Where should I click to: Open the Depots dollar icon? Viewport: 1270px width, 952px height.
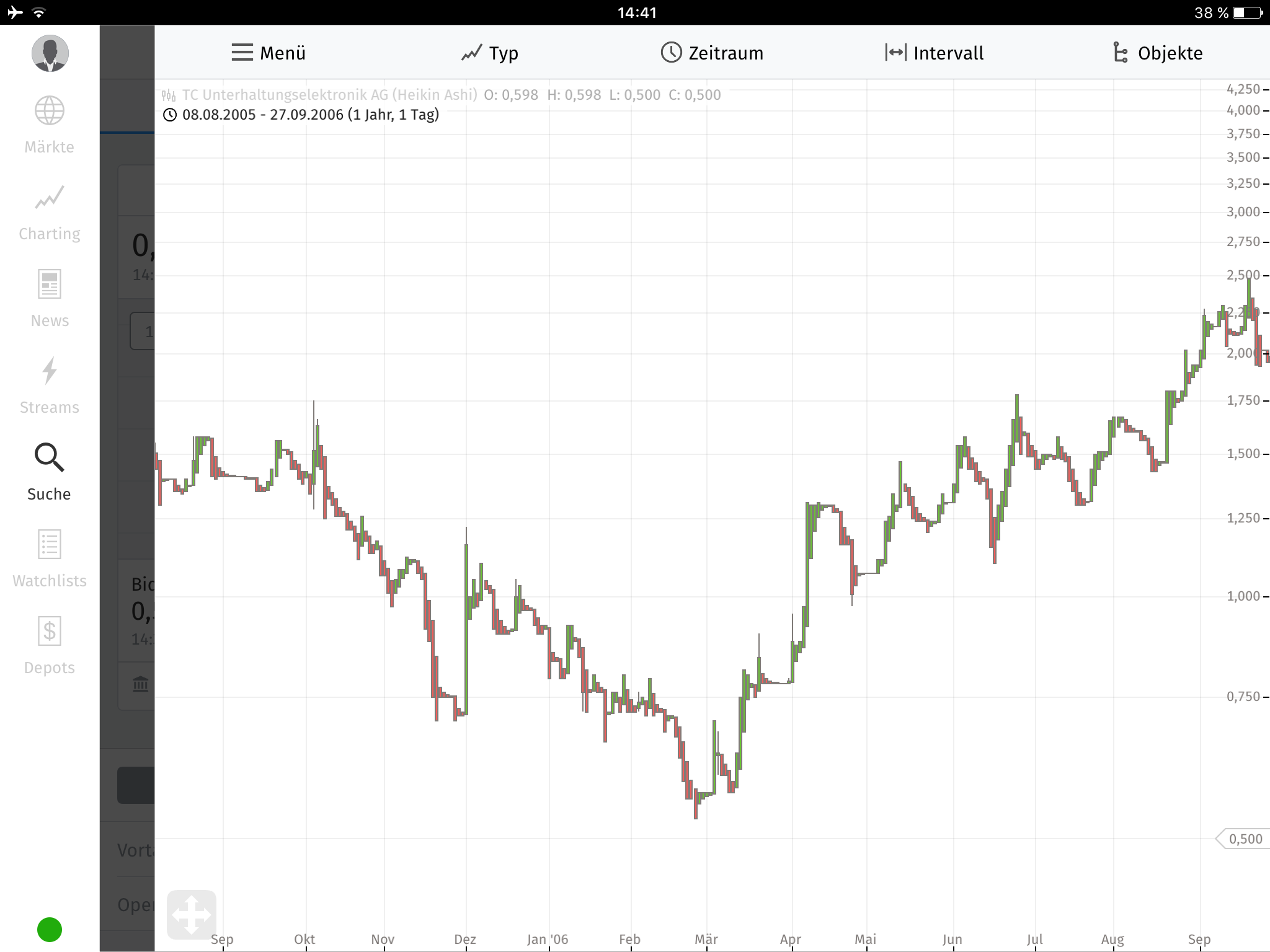tap(50, 632)
